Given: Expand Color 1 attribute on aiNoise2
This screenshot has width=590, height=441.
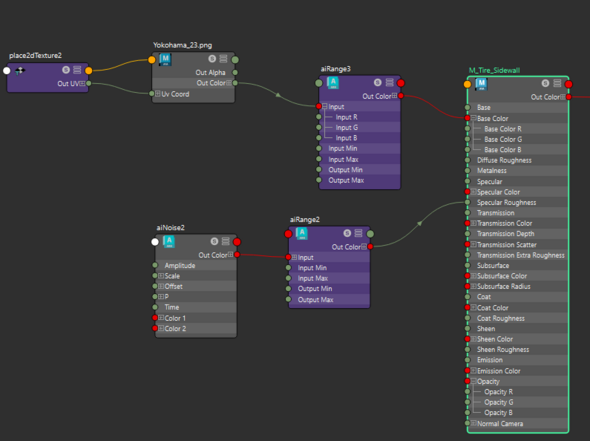Looking at the screenshot, I should [161, 318].
